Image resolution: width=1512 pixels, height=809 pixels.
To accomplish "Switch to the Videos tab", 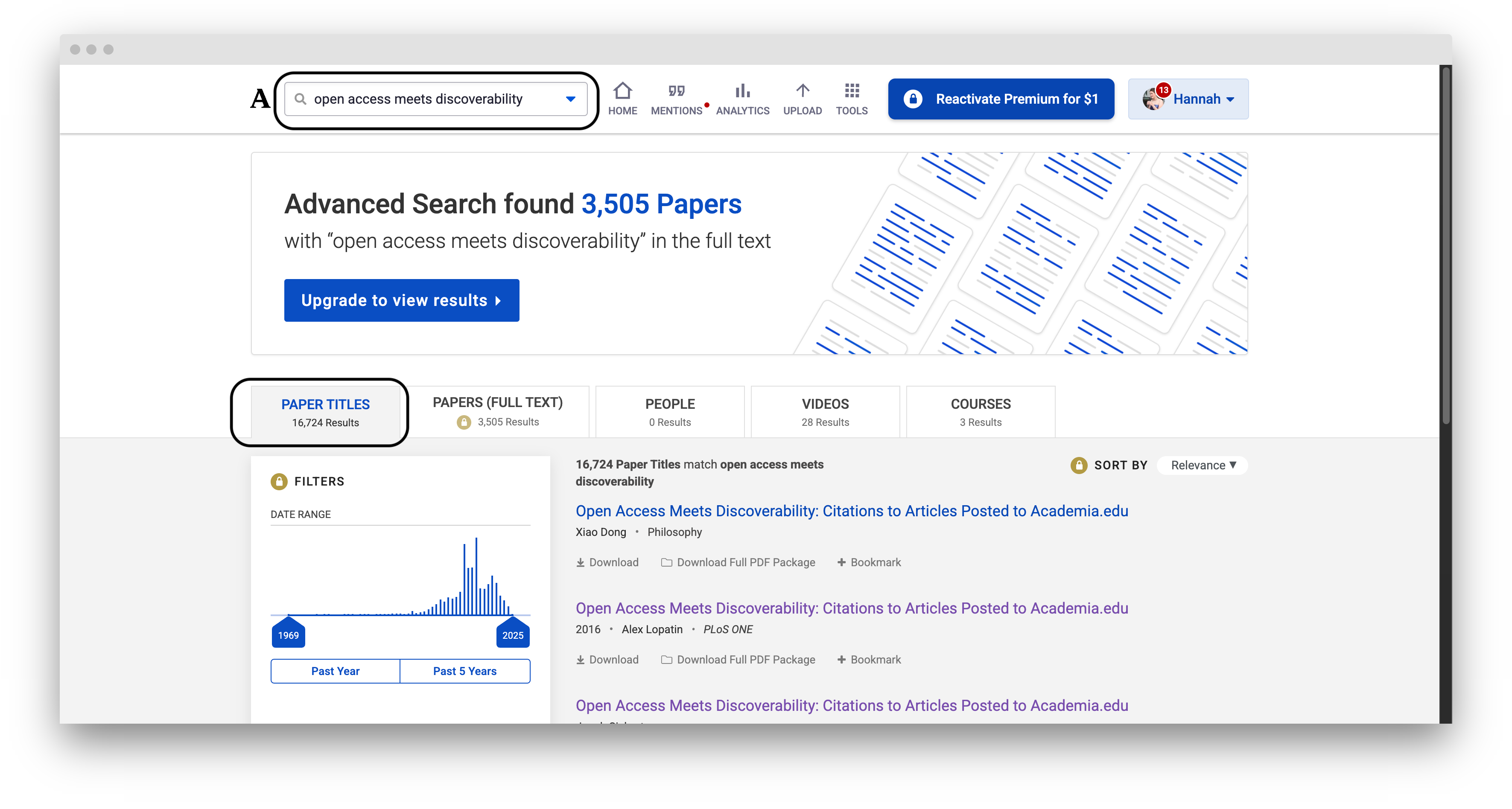I will pos(825,412).
